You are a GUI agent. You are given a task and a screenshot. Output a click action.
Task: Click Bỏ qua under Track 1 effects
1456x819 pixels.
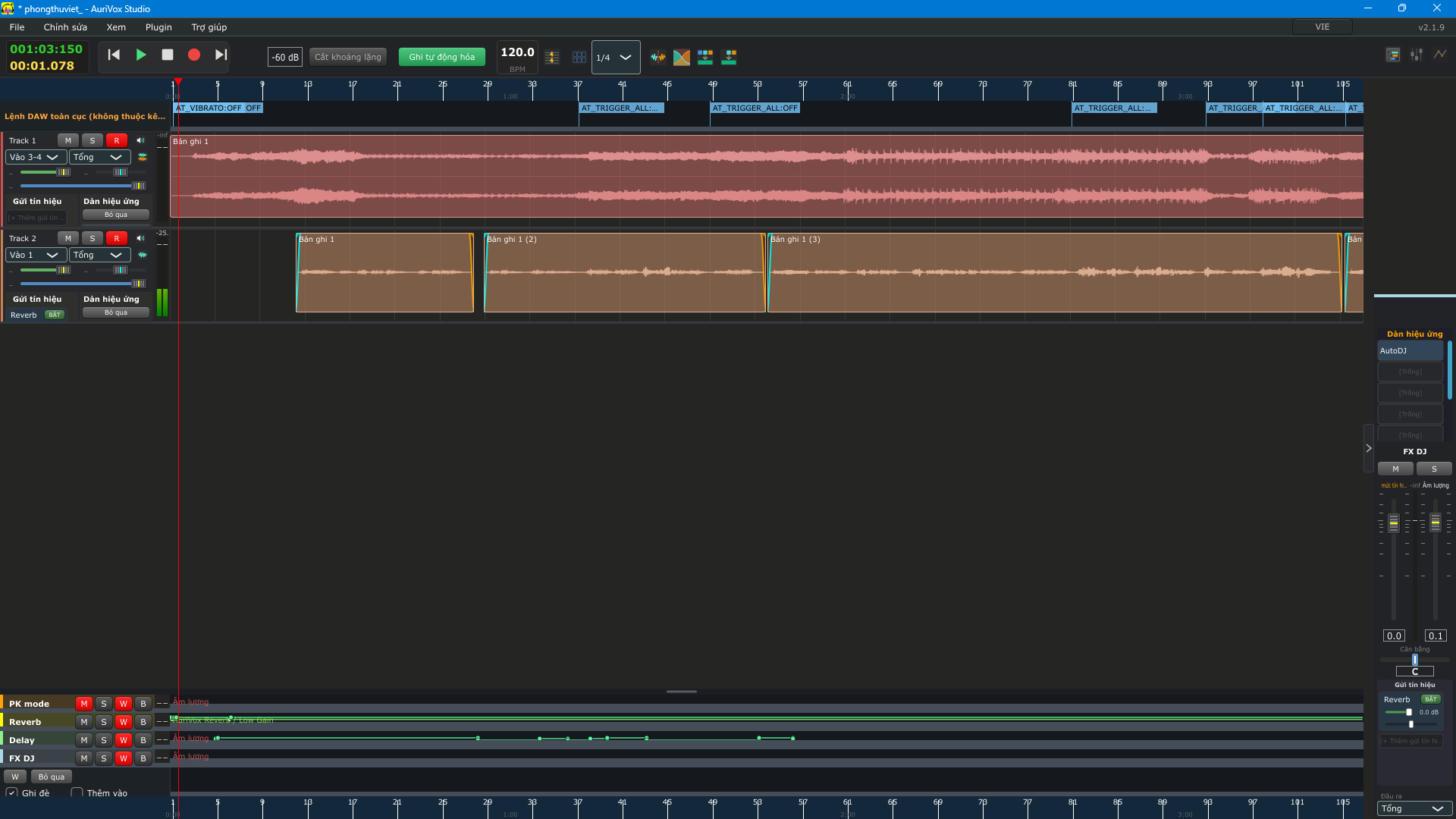pyautogui.click(x=116, y=214)
